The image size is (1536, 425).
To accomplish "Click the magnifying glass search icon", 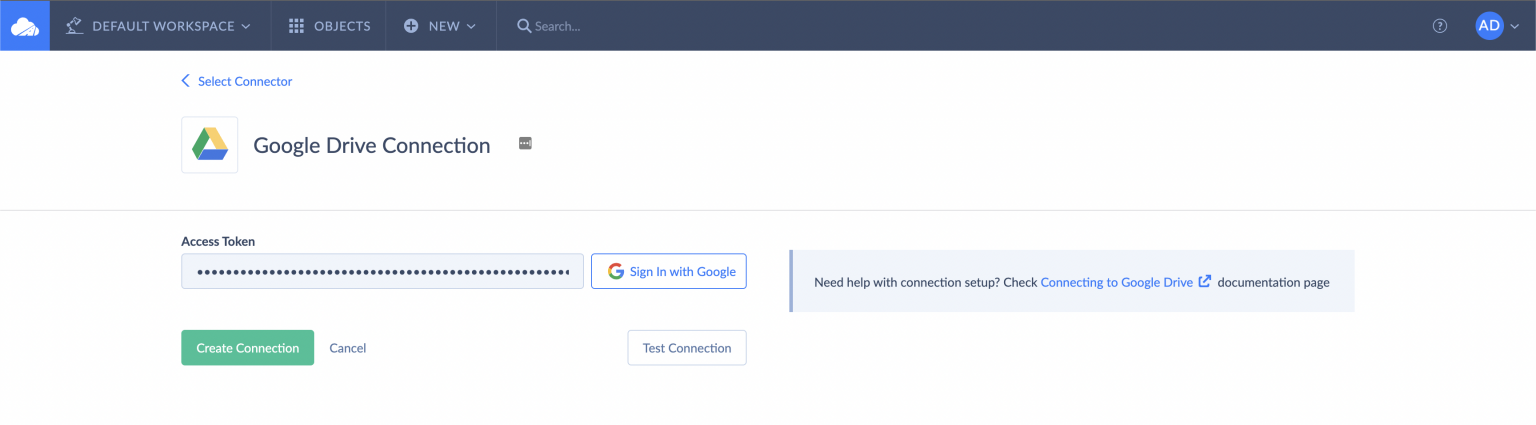I will pyautogui.click(x=523, y=26).
